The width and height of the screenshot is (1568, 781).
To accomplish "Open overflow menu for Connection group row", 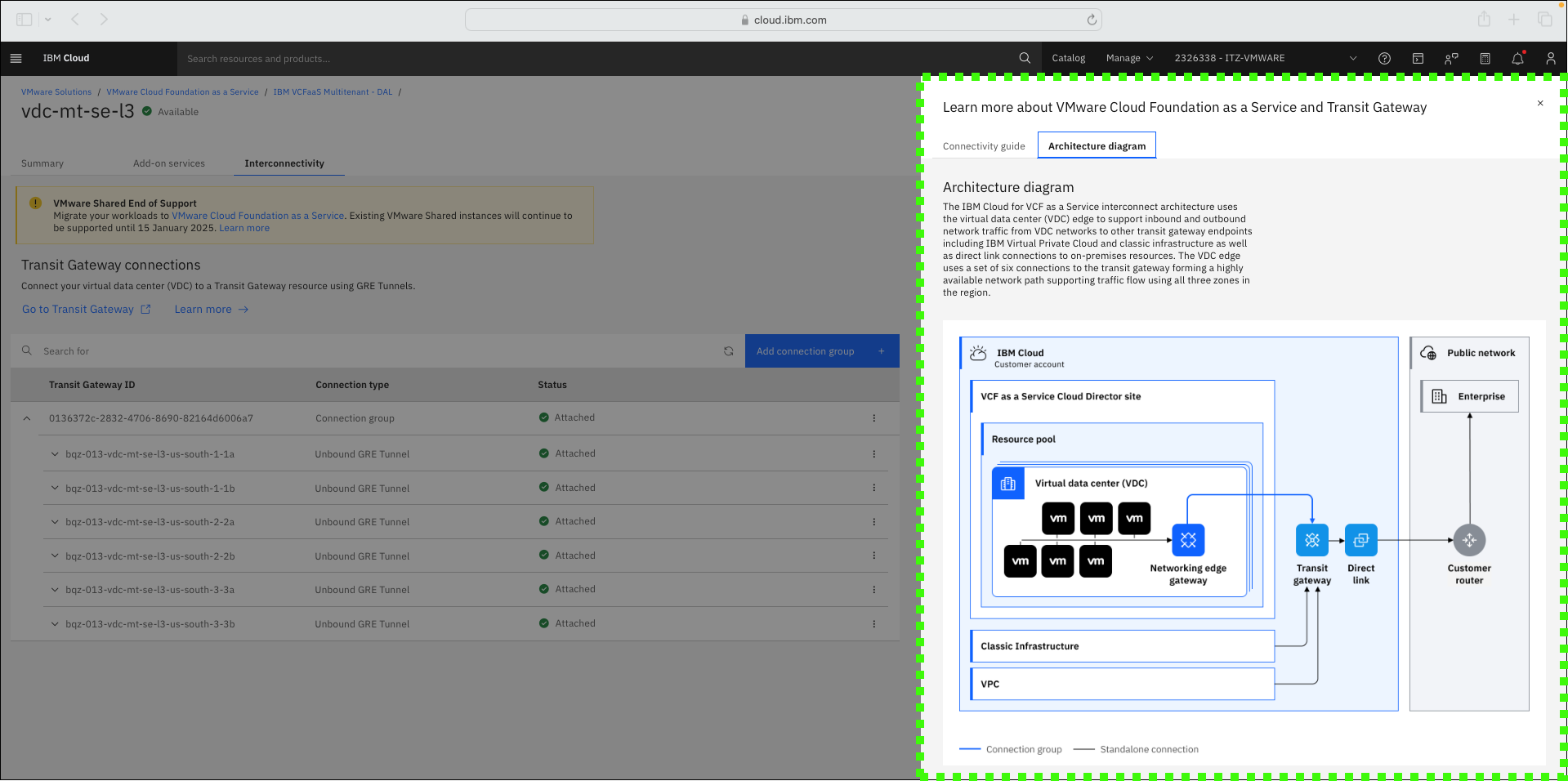I will pos(873,418).
